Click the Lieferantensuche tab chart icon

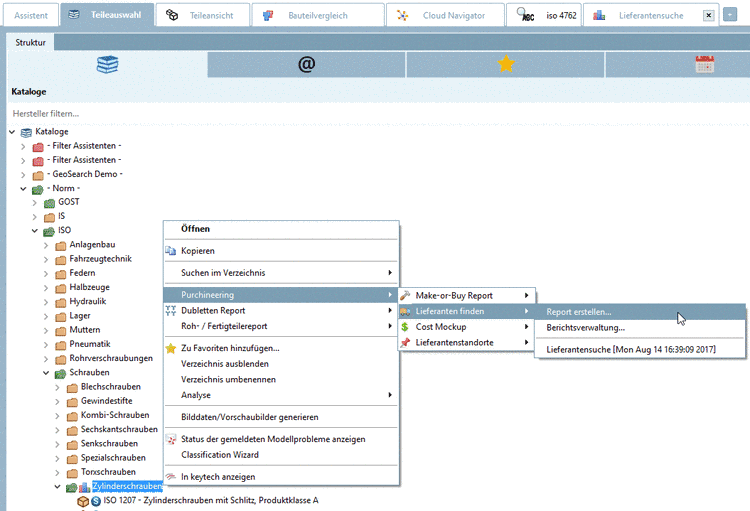(x=599, y=15)
